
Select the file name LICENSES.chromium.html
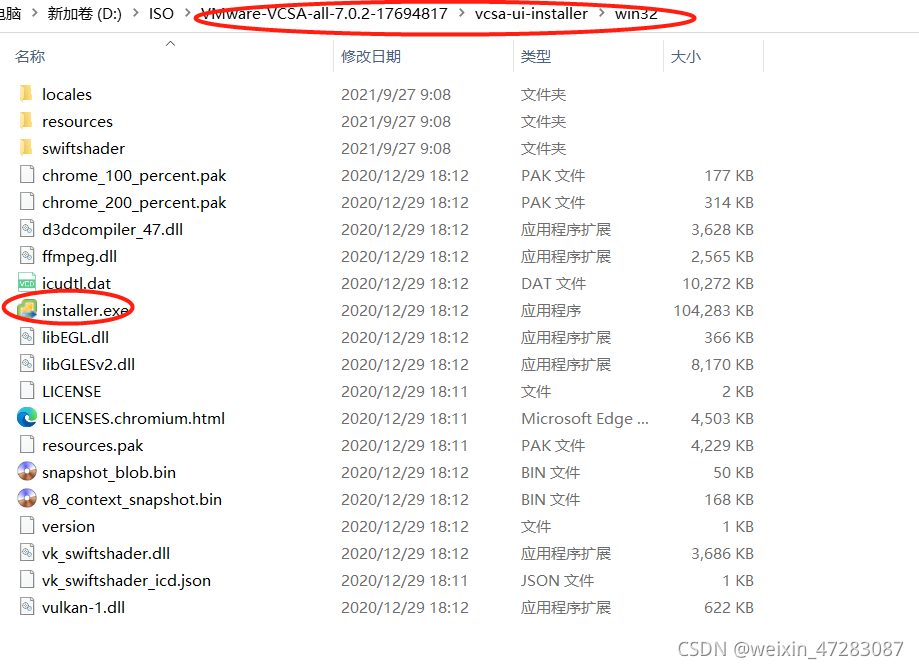point(134,418)
